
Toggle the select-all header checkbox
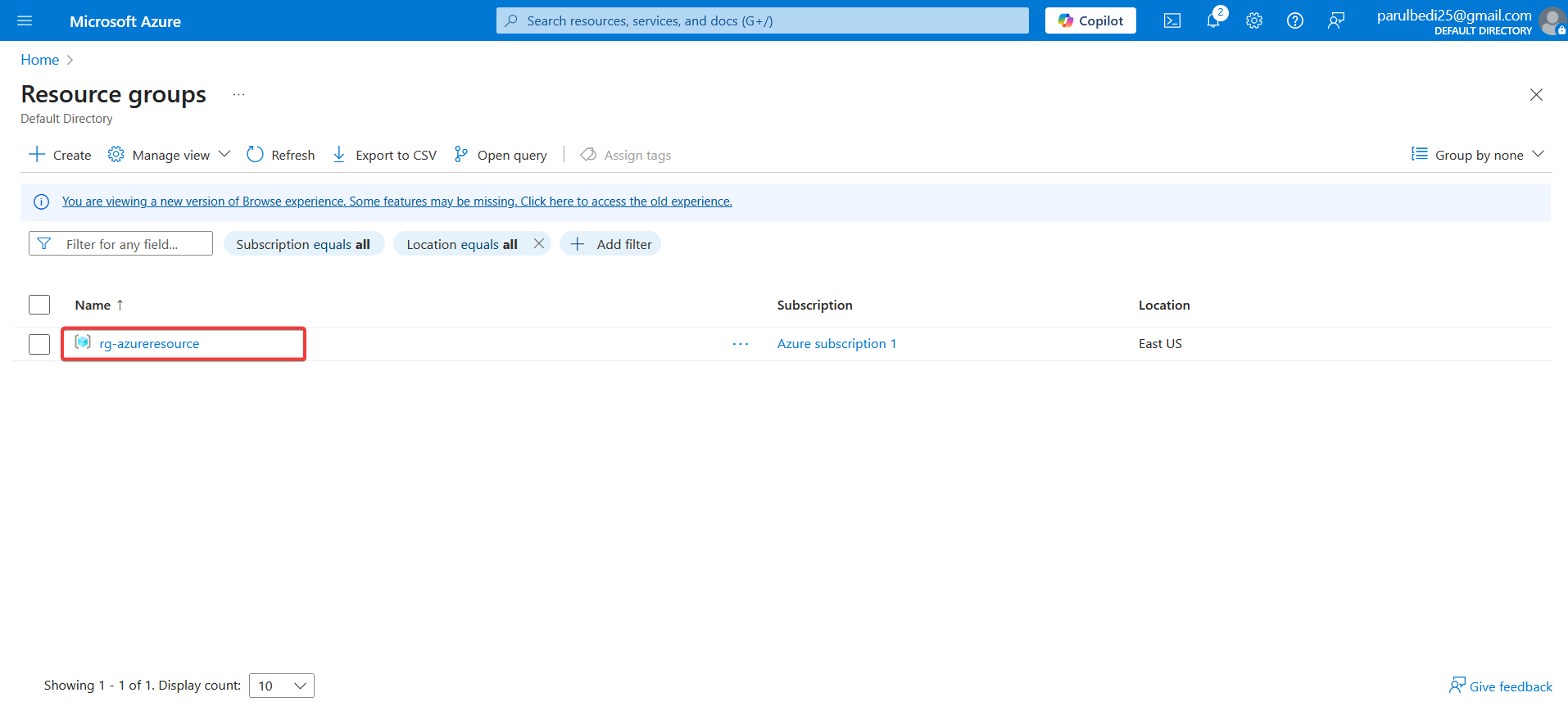click(39, 305)
